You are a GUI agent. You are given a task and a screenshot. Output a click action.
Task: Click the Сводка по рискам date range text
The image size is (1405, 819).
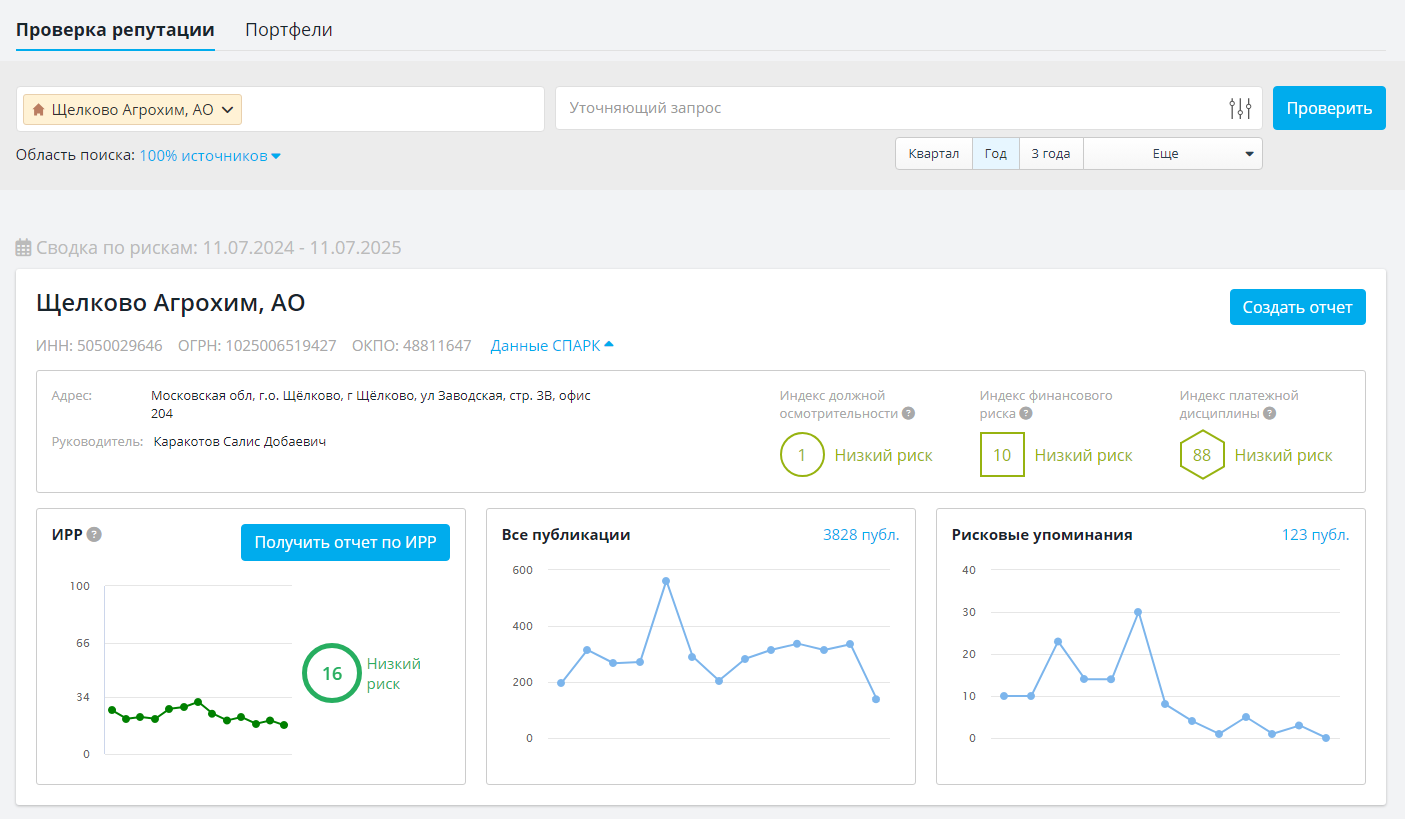pyautogui.click(x=219, y=247)
